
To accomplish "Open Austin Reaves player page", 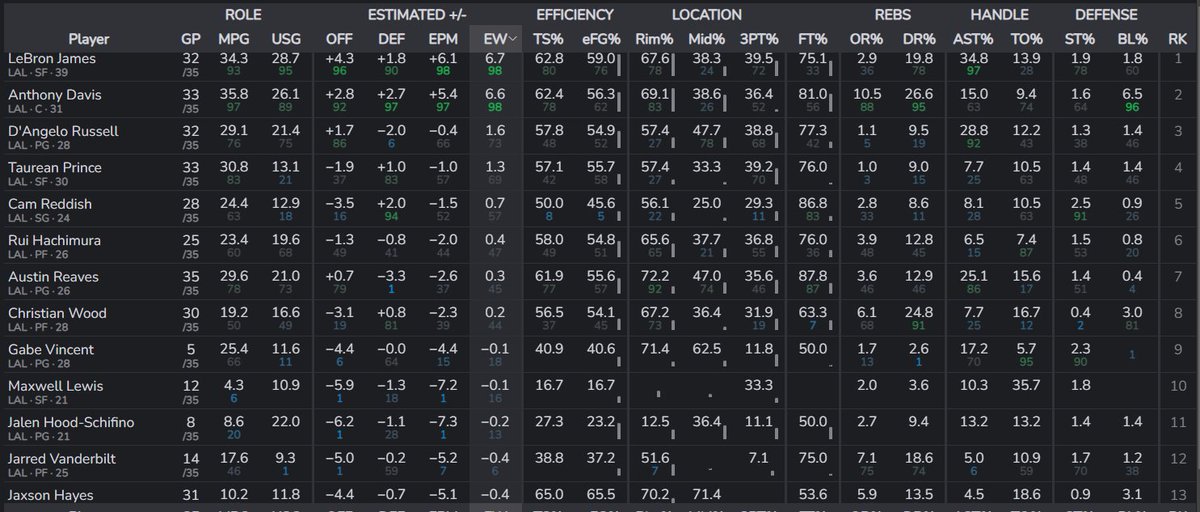I will pyautogui.click(x=52, y=277).
